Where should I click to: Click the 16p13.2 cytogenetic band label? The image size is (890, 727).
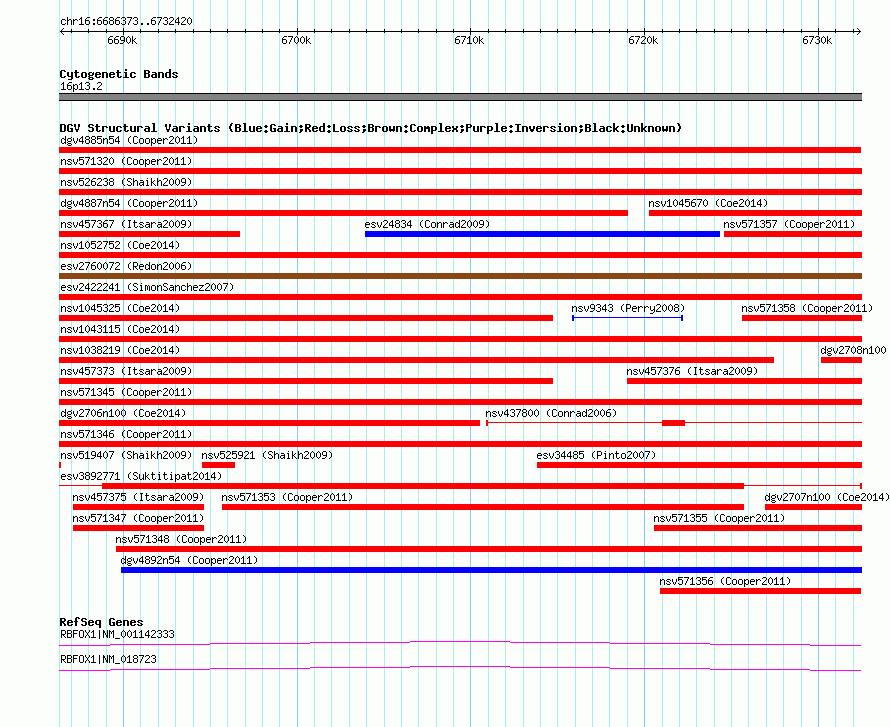81,86
